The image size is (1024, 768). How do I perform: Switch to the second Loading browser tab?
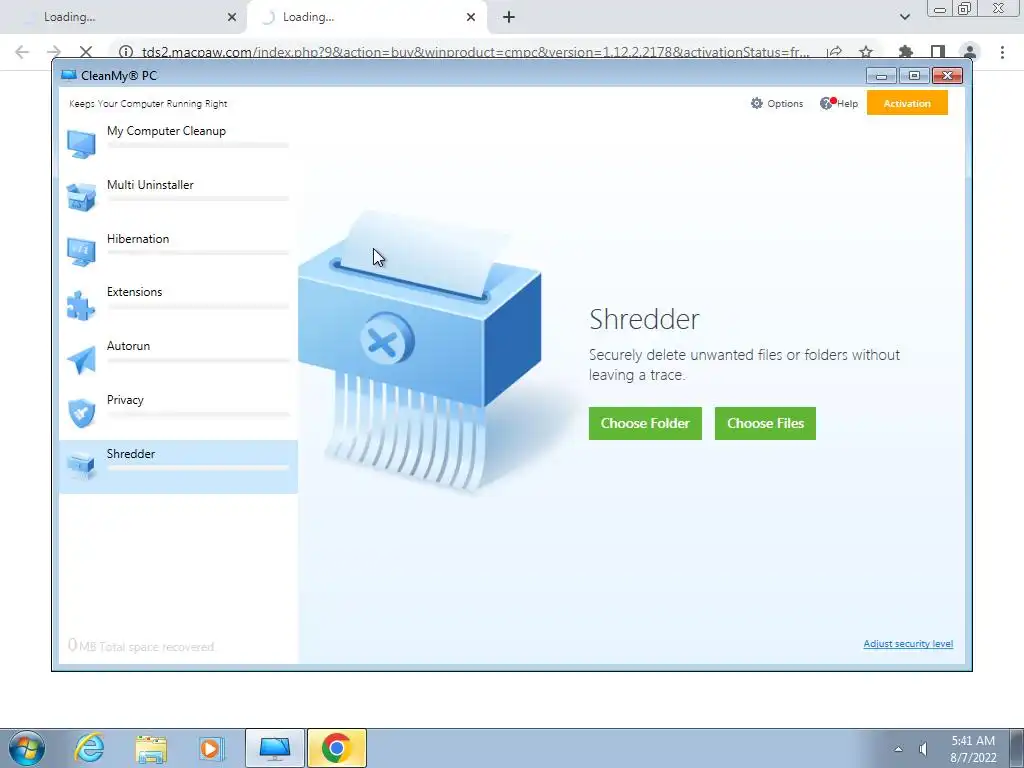point(368,17)
